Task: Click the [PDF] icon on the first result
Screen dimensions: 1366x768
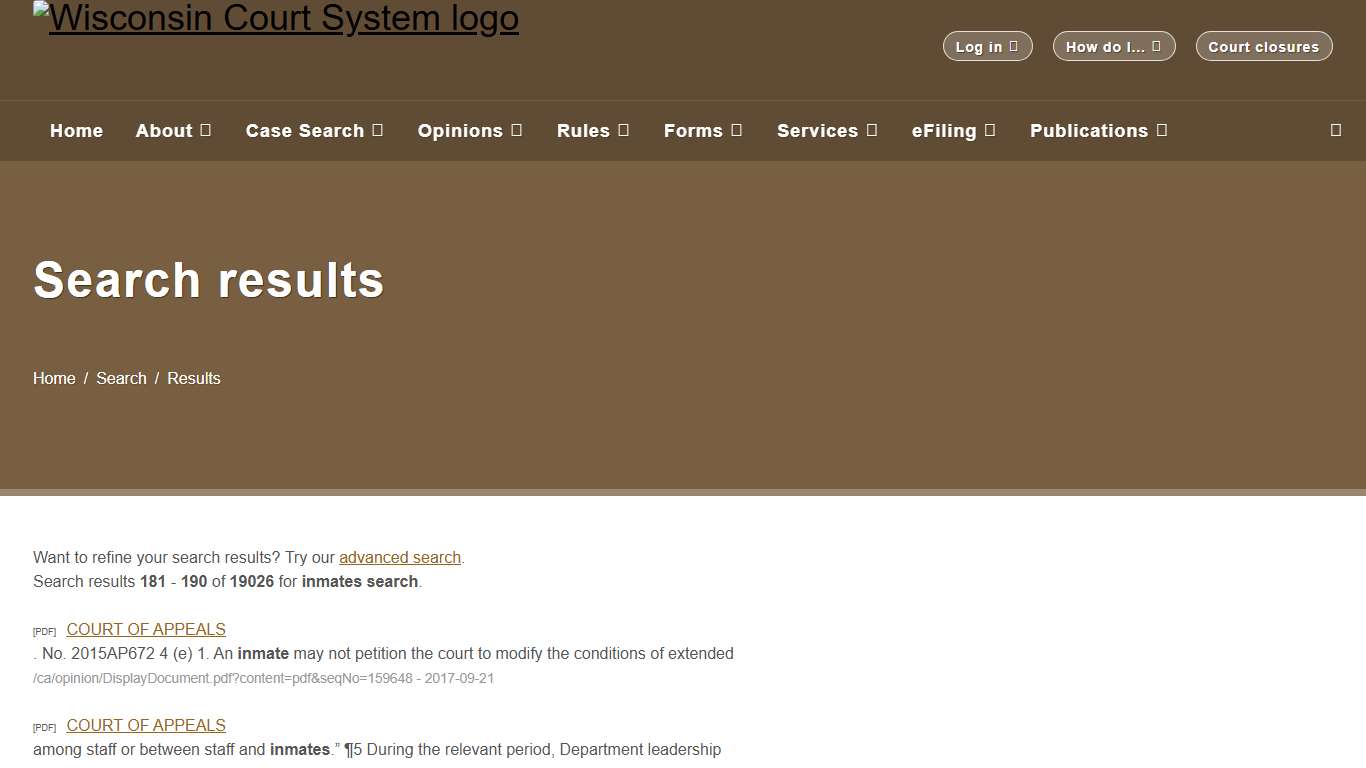Action: 44,631
